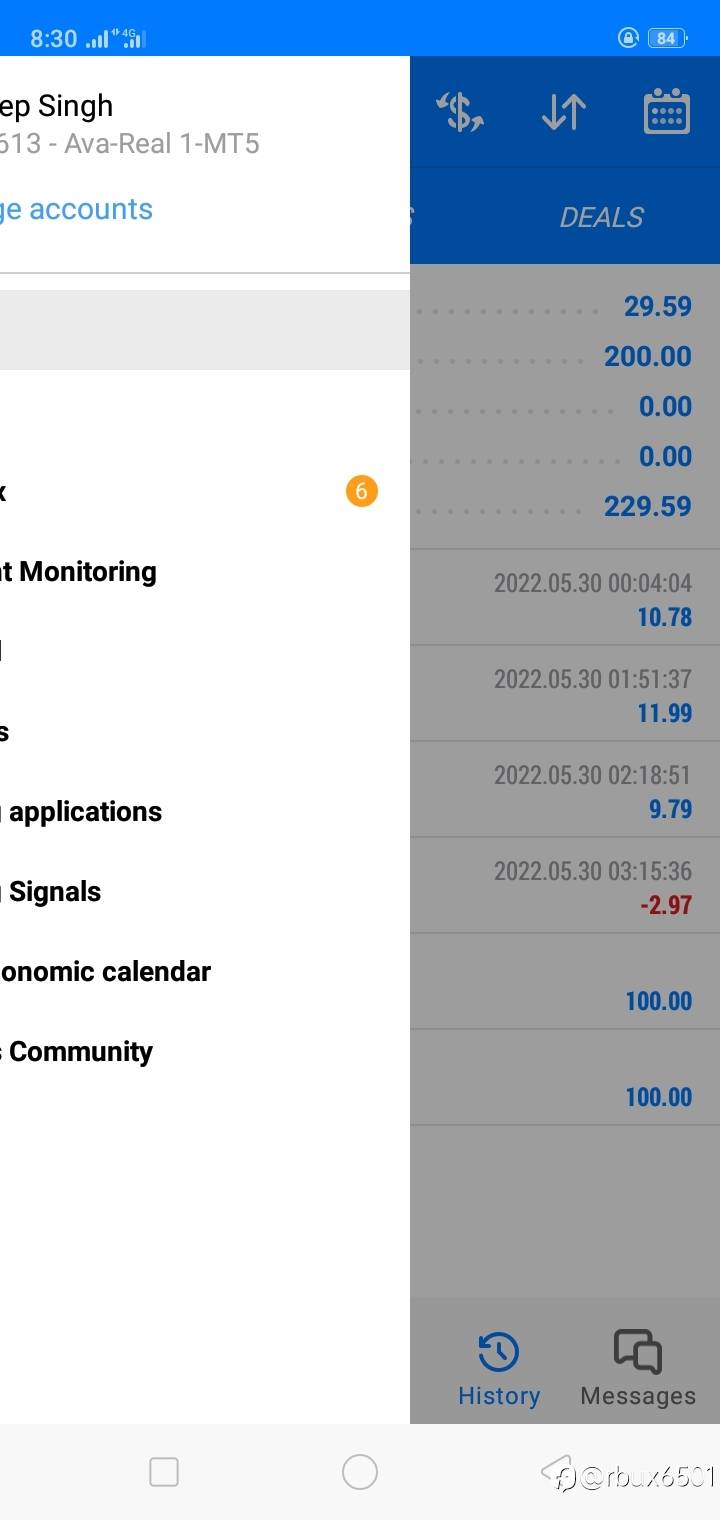Screen dimensions: 720x1520
Task: Switch to the DEALS tab
Action: click(x=601, y=217)
